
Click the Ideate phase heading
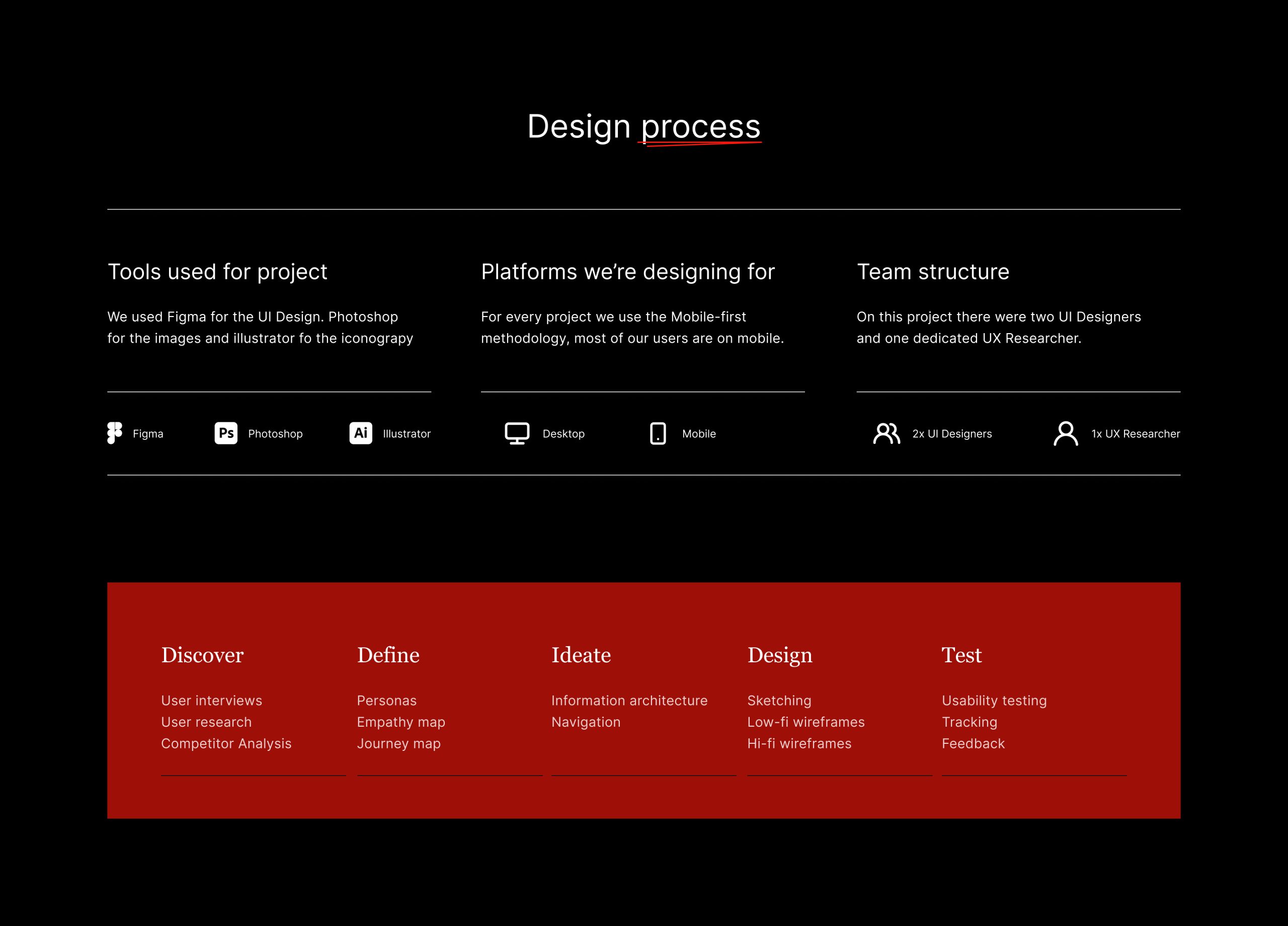click(x=581, y=655)
